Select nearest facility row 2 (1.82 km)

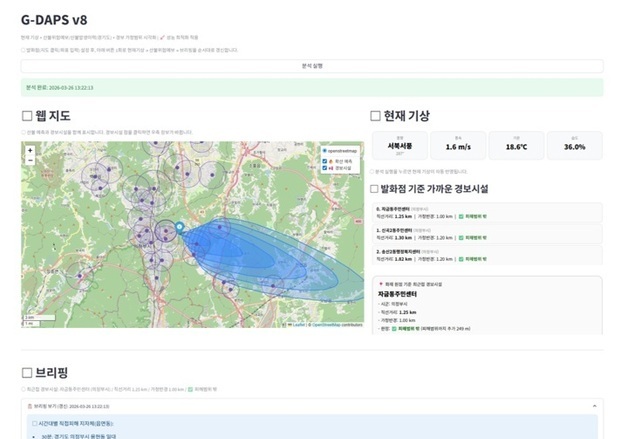tap(487, 255)
